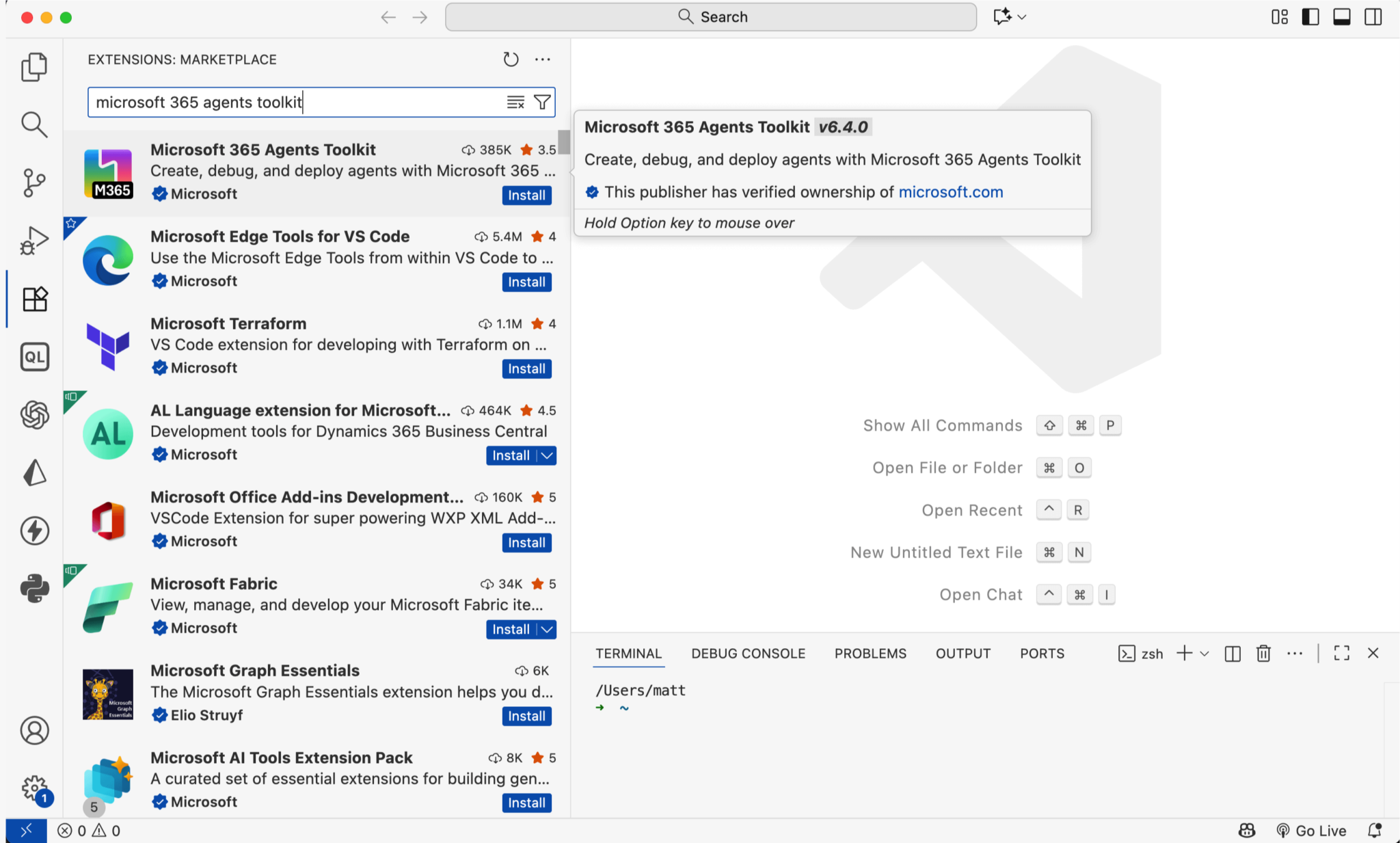This screenshot has width=1400, height=843.
Task: Toggle bottom panel visibility
Action: [x=1342, y=17]
